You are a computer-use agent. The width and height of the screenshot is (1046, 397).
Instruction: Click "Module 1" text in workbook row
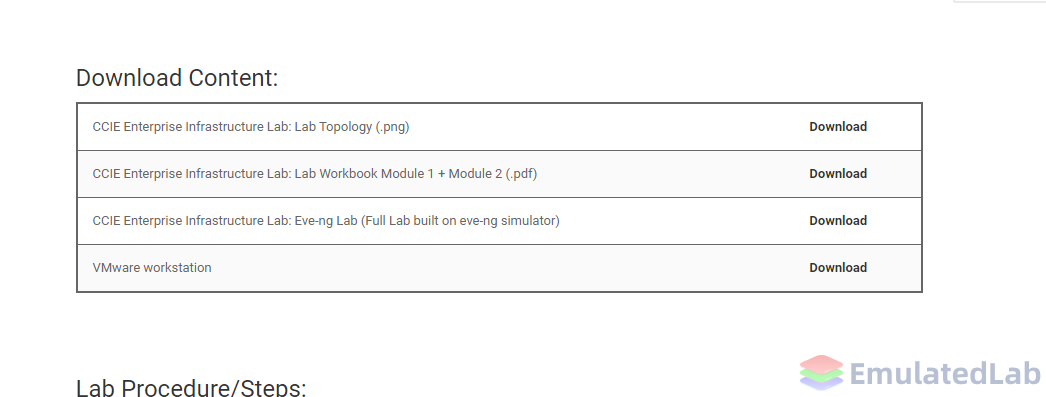pos(408,173)
